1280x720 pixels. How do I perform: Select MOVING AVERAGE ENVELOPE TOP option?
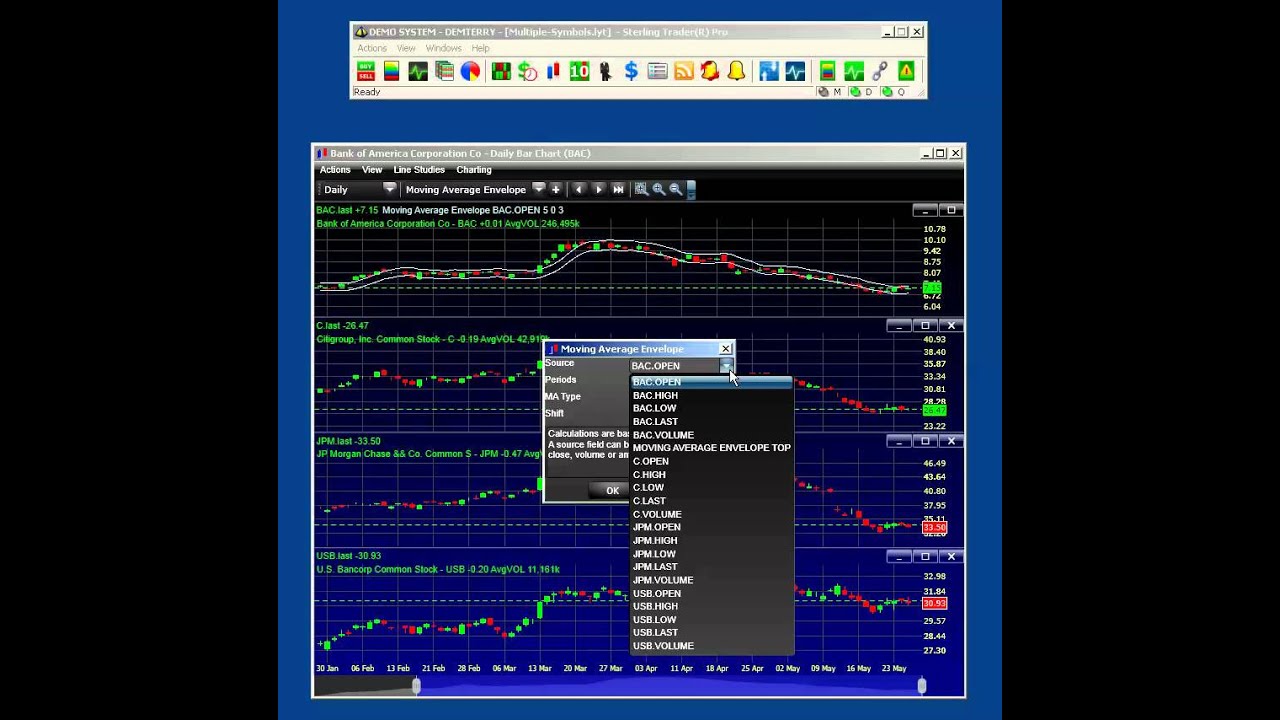[x=711, y=448]
